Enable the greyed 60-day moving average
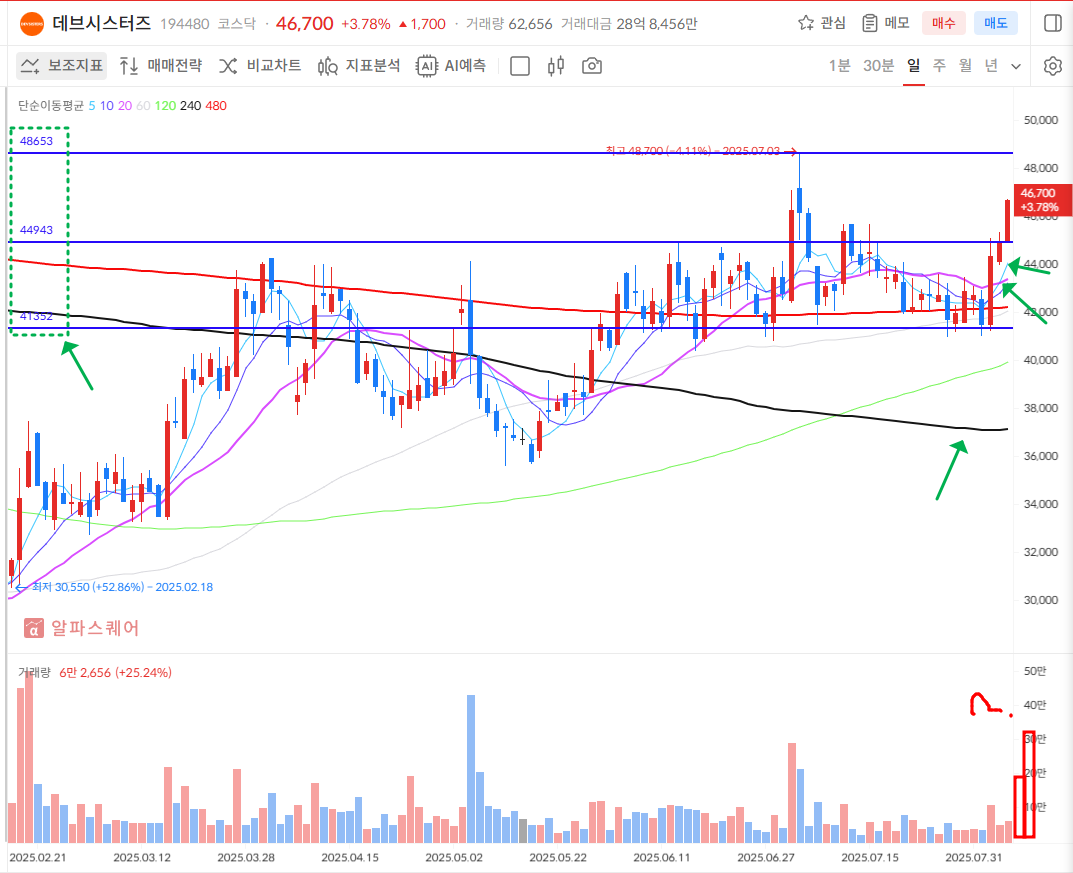 tap(143, 106)
